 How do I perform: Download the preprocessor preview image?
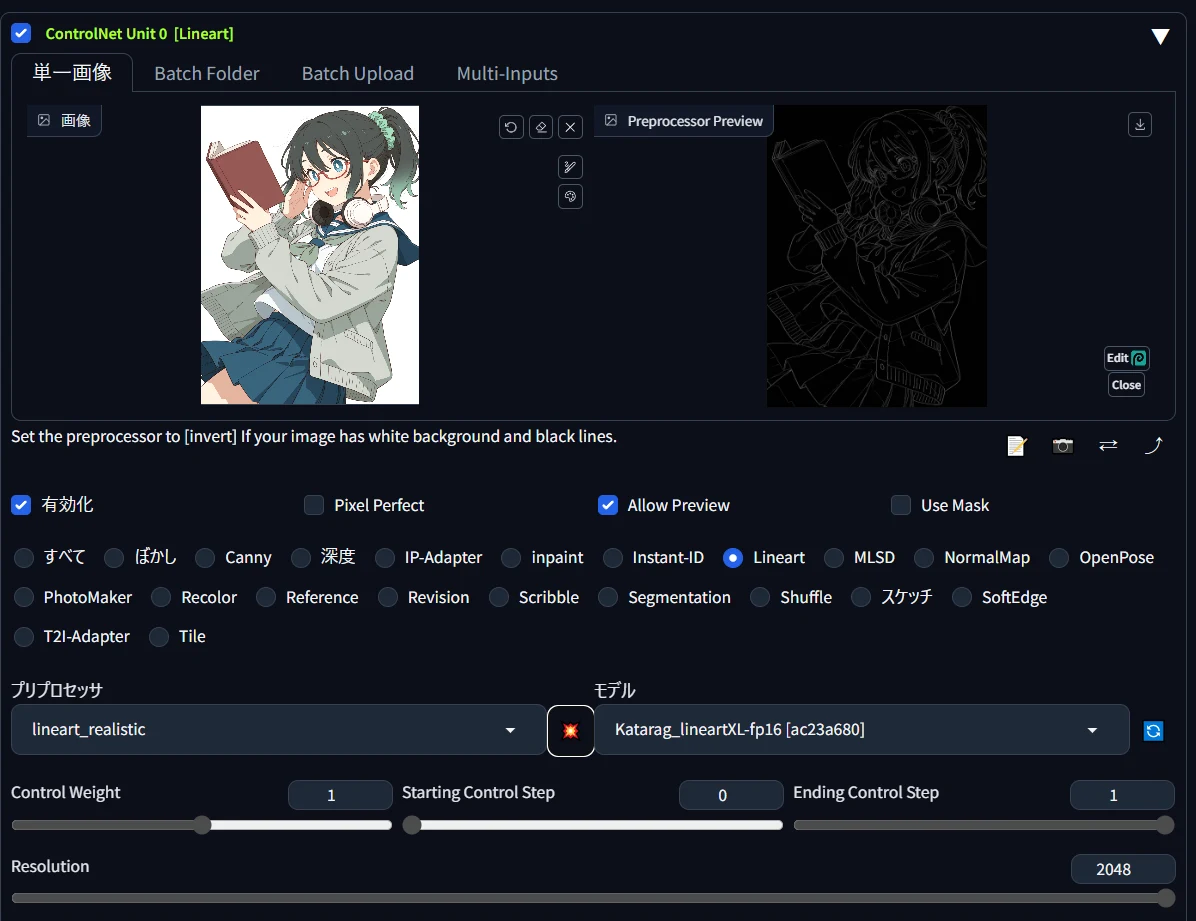point(1140,124)
